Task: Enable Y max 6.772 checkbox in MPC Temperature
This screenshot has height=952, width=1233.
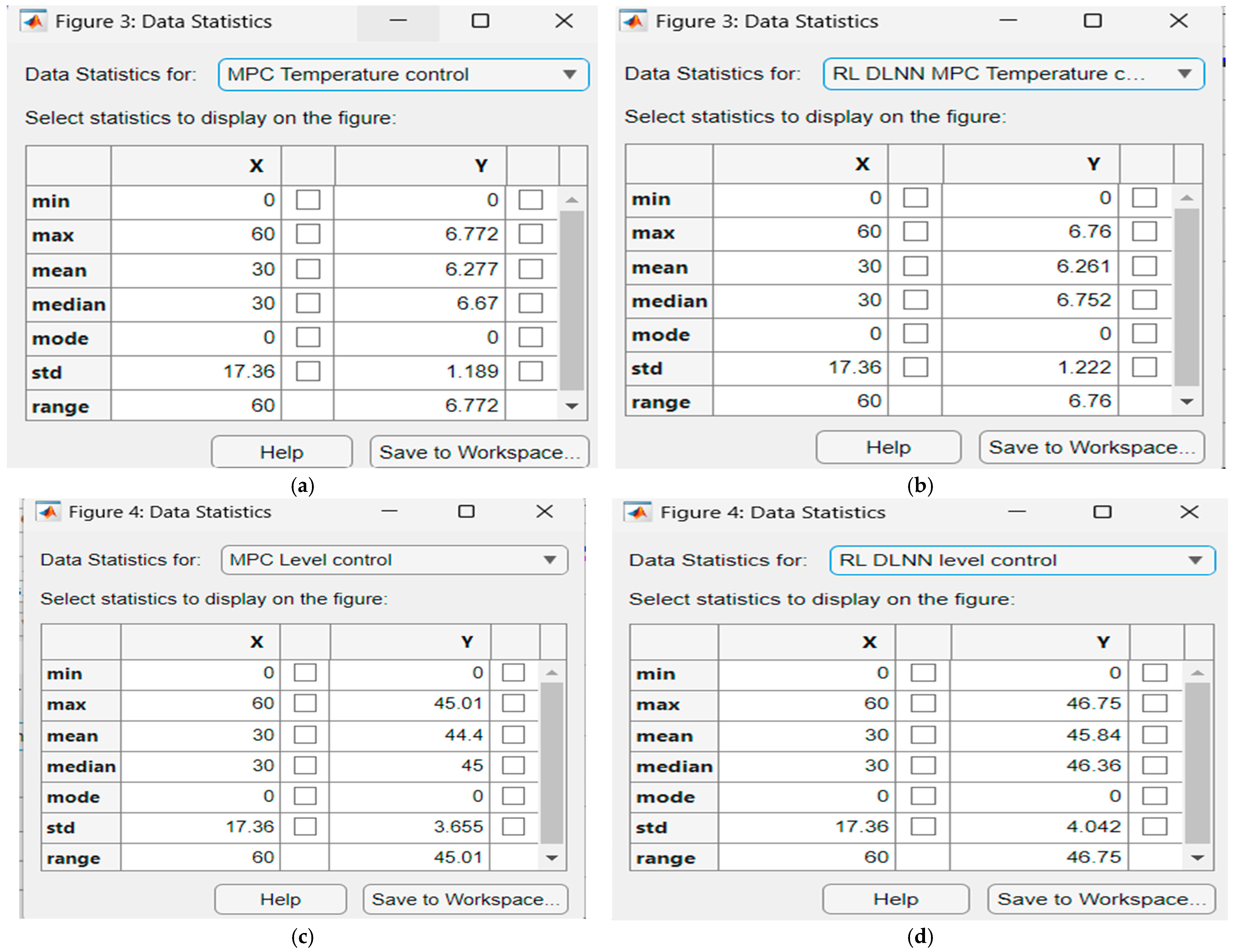Action: (530, 234)
